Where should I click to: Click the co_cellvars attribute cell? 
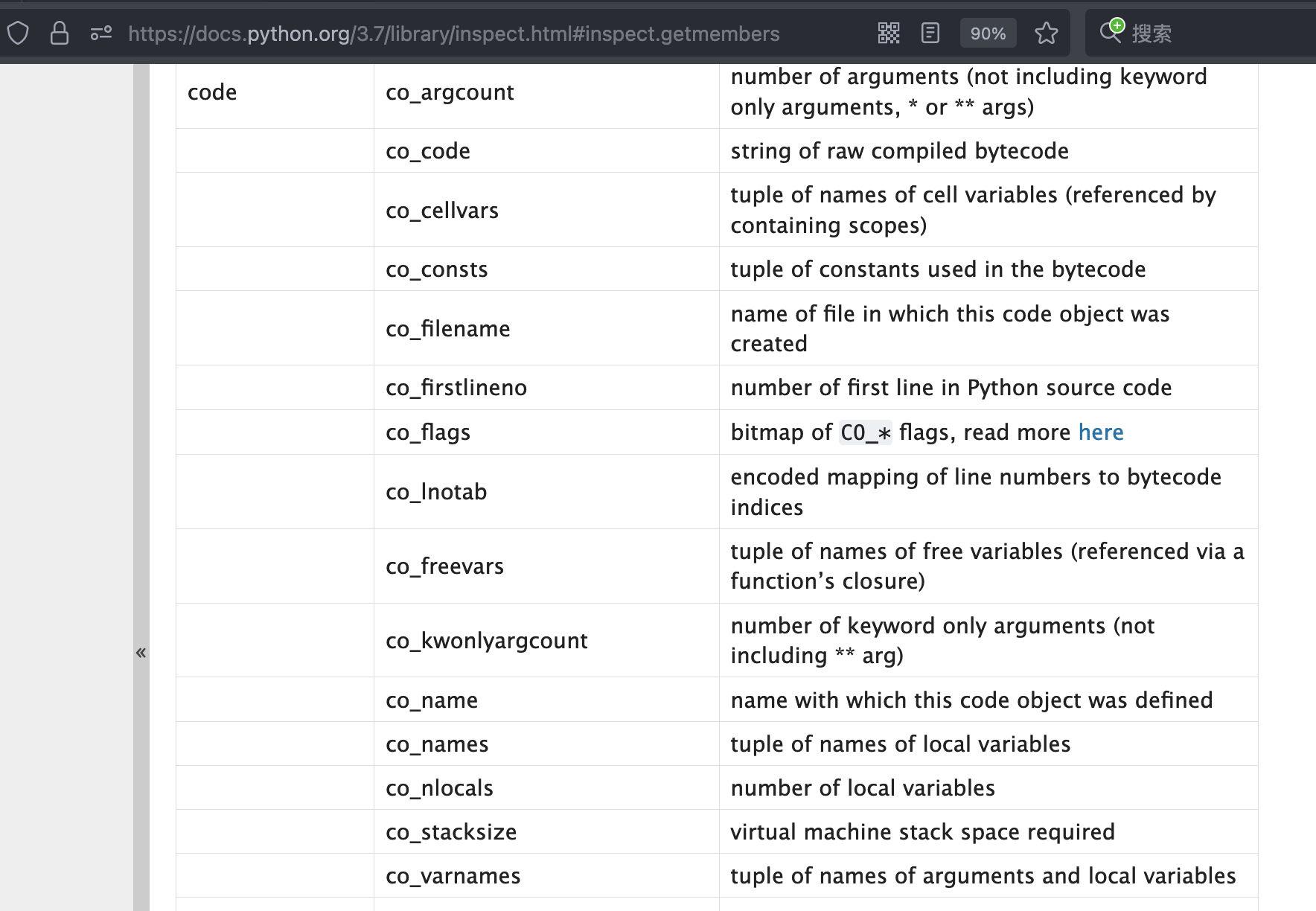tap(546, 210)
